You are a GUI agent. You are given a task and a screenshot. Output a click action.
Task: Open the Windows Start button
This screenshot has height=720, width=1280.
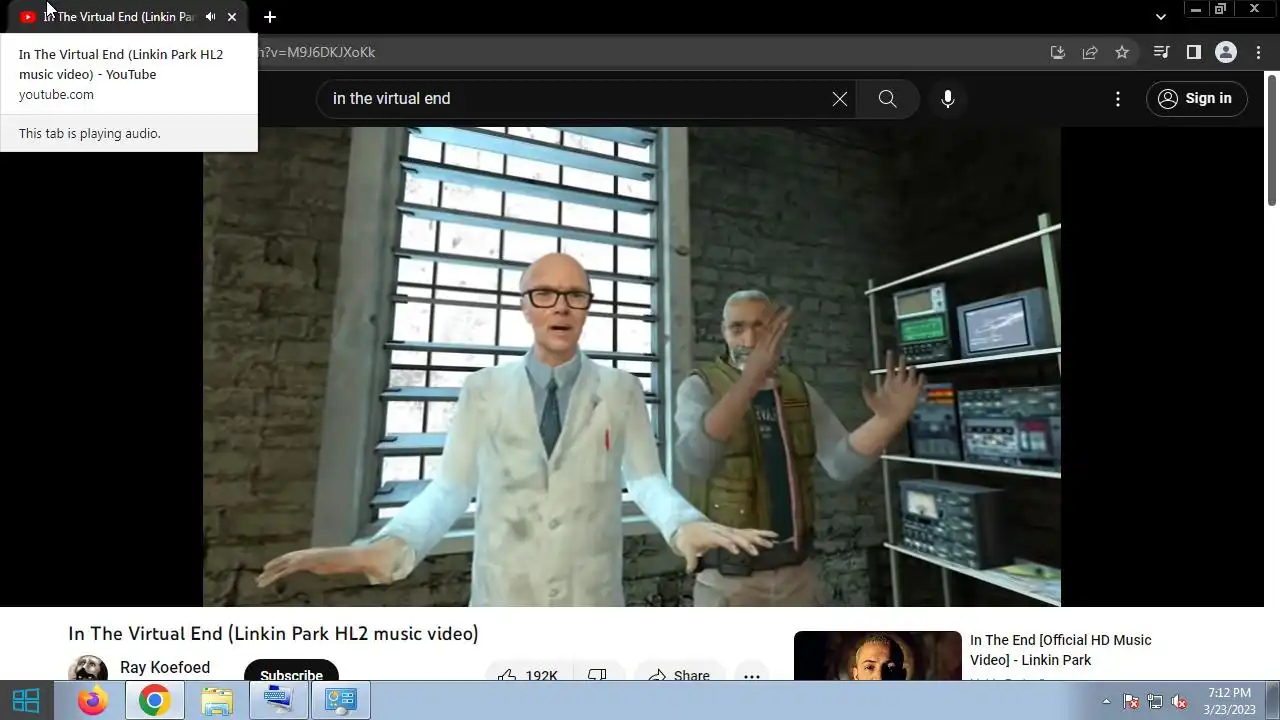click(x=26, y=700)
